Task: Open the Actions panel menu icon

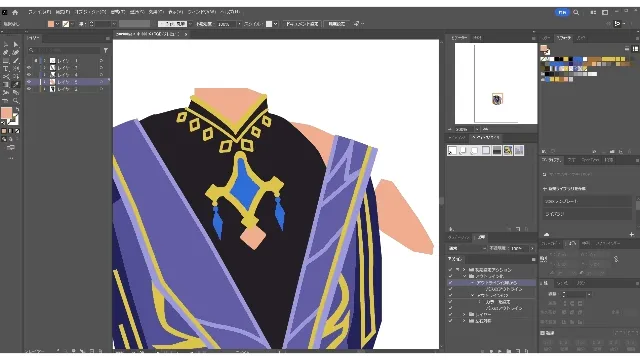Action: tap(533, 259)
